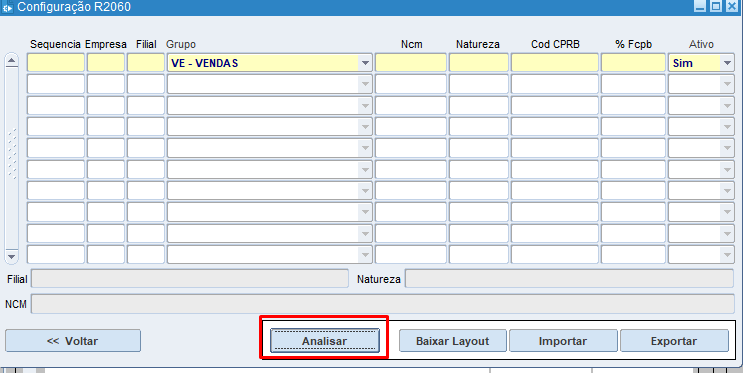Viewport: 743px width, 373px height.
Task: Click the Natureza cell in the highlighted row
Action: tap(479, 63)
